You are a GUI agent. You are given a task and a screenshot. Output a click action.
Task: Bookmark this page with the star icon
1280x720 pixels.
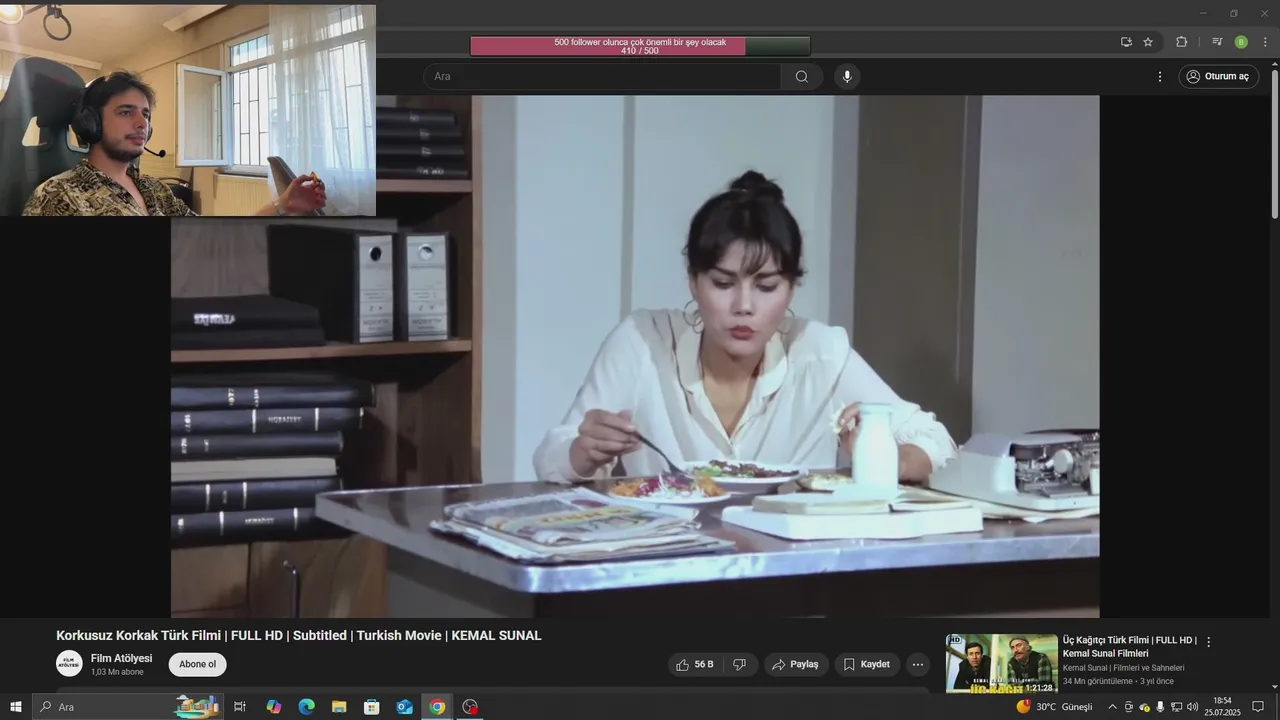coord(1148,42)
